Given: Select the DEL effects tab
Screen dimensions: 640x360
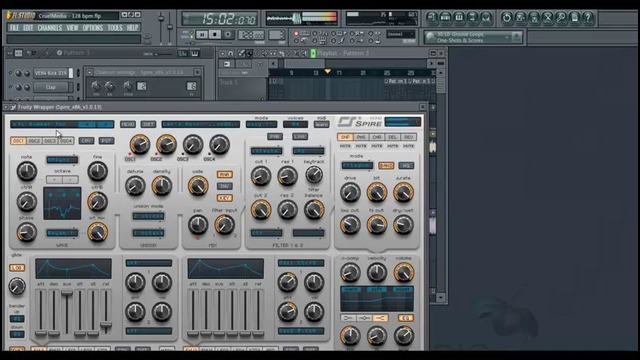Looking at the screenshot, I should (x=393, y=137).
